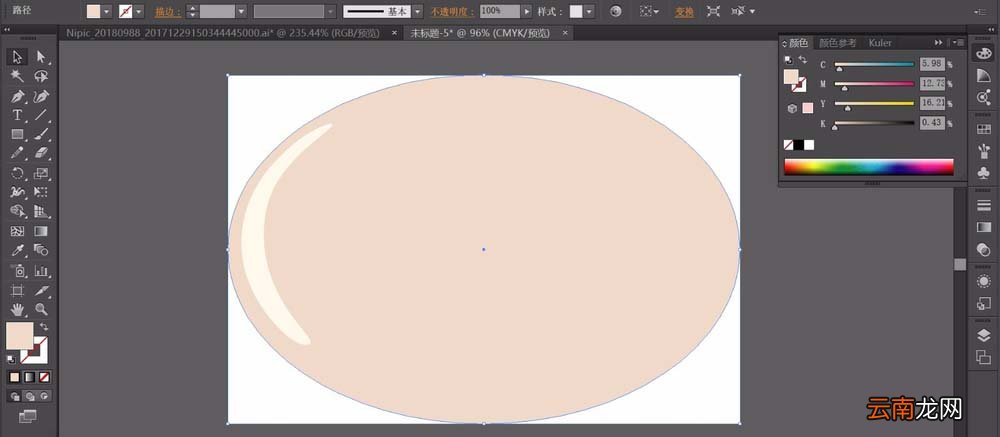Switch to gradient fill mode in toolbox
The image size is (1000, 437).
click(x=29, y=377)
